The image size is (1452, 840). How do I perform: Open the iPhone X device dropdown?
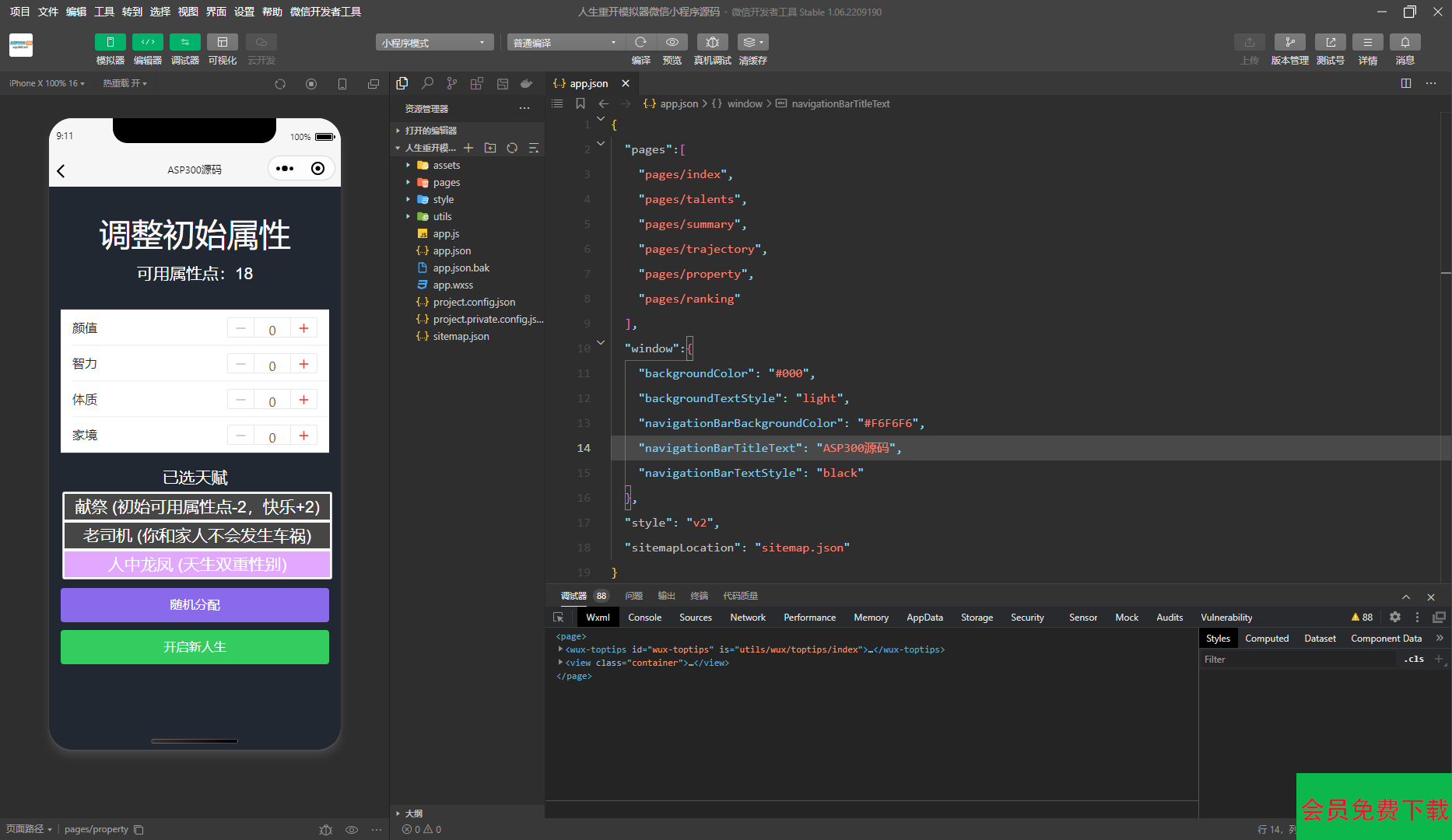coord(47,83)
